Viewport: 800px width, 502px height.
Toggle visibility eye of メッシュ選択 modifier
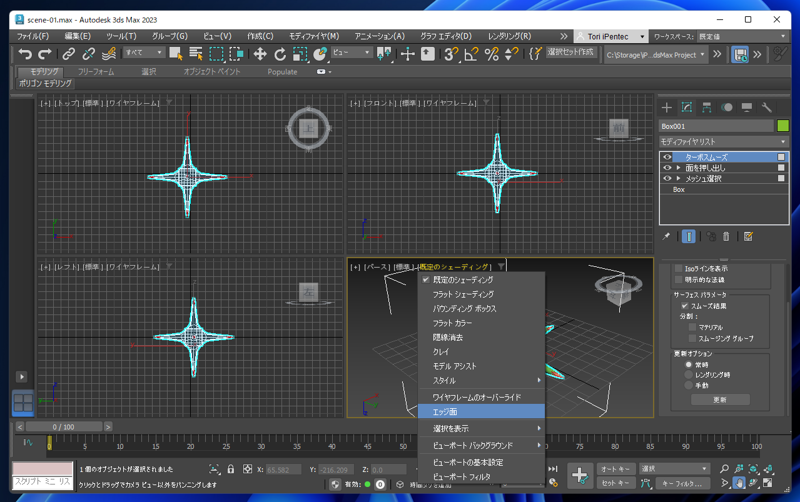coord(667,179)
